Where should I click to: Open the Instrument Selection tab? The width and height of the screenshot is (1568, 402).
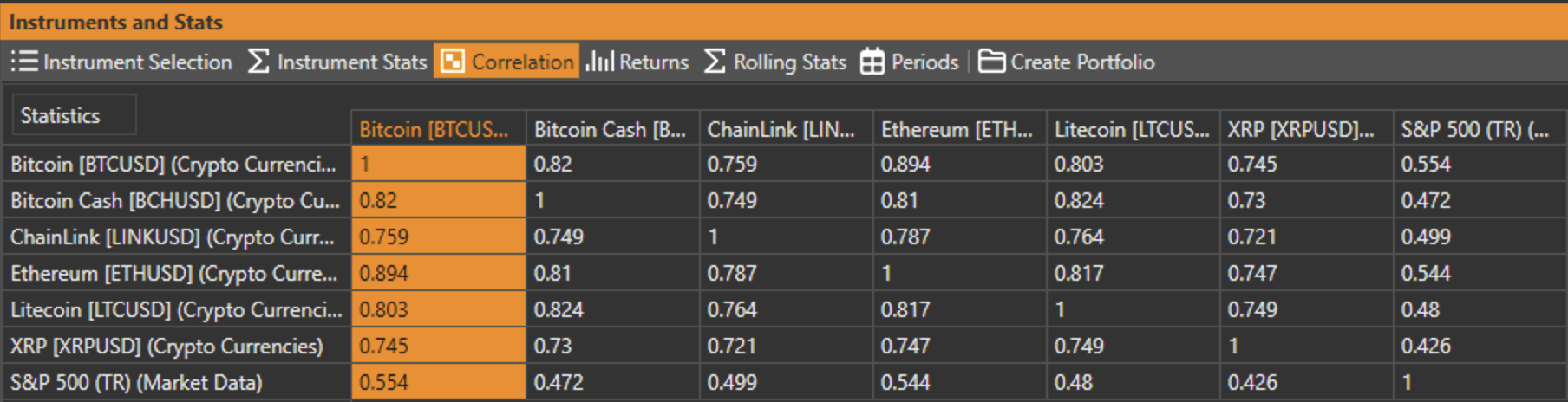(x=137, y=62)
